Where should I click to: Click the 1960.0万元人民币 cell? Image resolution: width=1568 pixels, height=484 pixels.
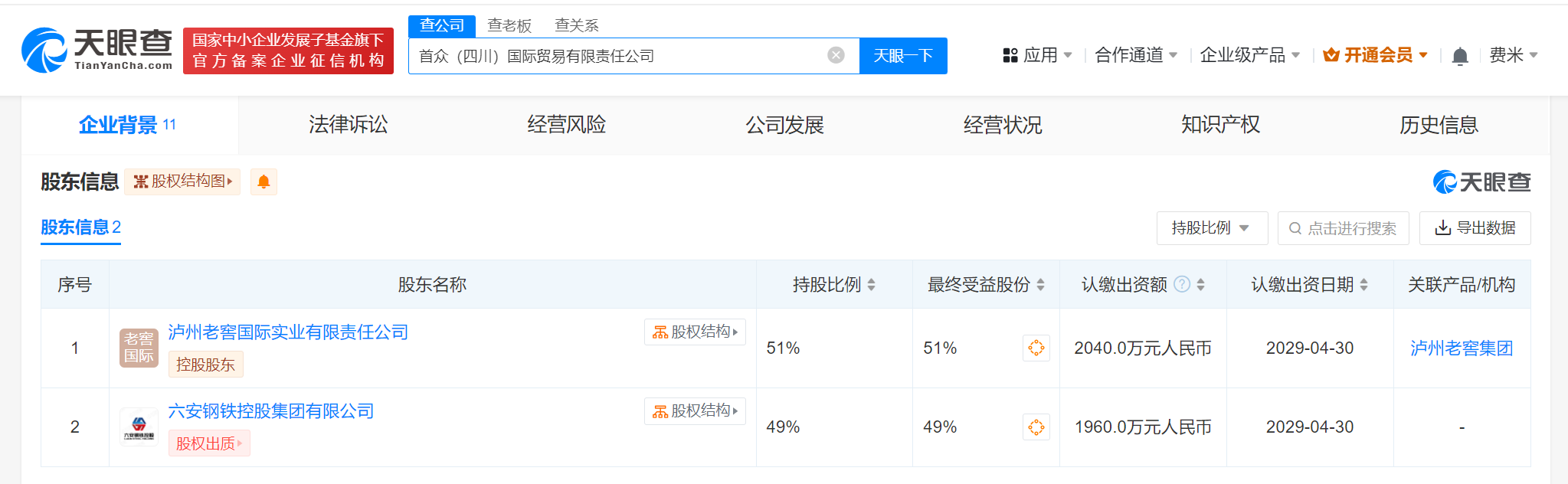coord(1143,427)
